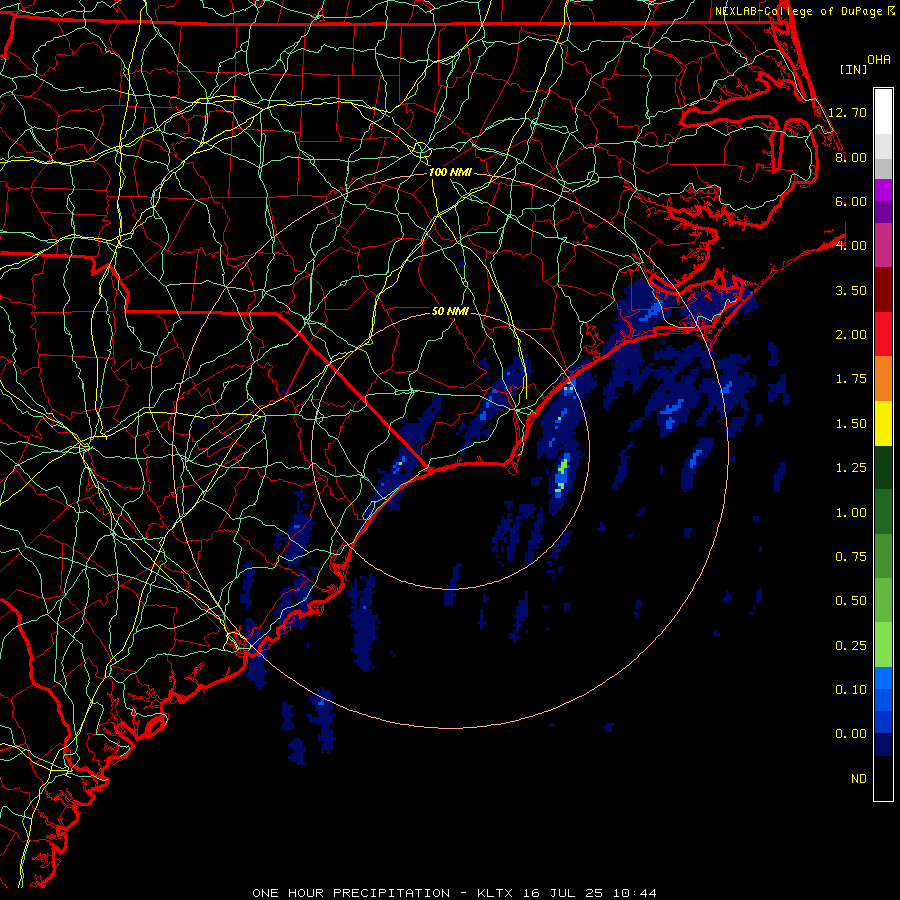Click the '0.10' legend value
Screen dimensions: 900x900
[x=851, y=690]
